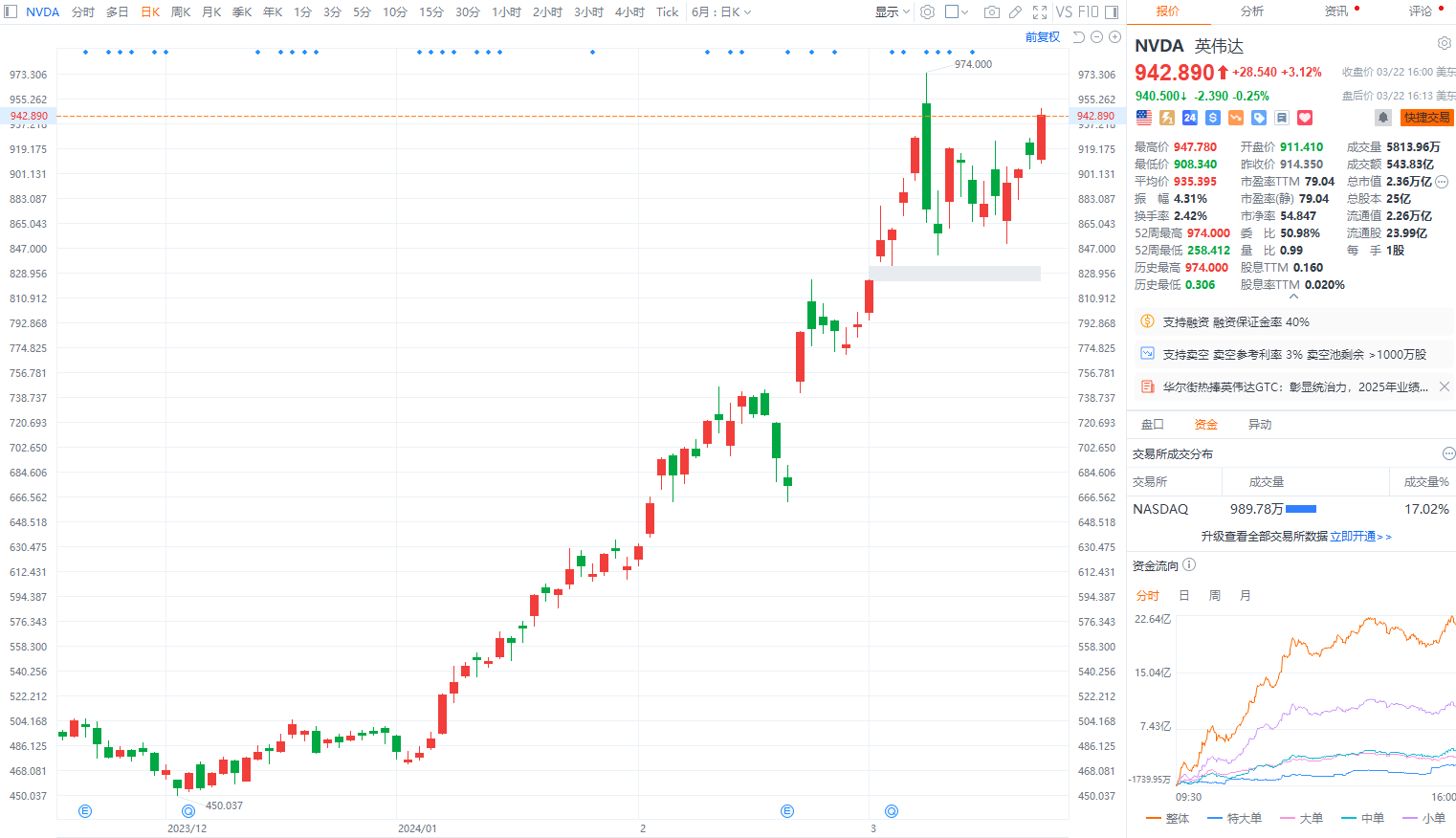
Task: Open the 华尔街热捧英伟达GTC news link
Action: [x=1295, y=386]
